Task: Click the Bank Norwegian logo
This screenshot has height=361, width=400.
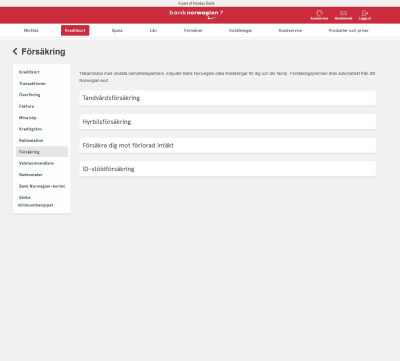Action: coord(196,14)
